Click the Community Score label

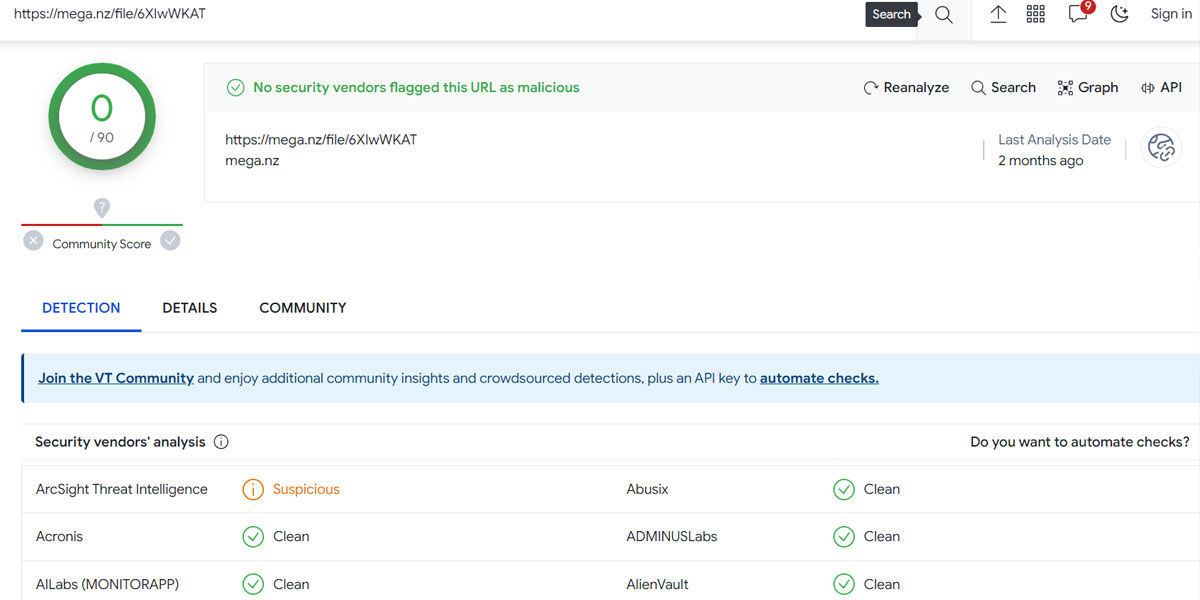click(102, 244)
